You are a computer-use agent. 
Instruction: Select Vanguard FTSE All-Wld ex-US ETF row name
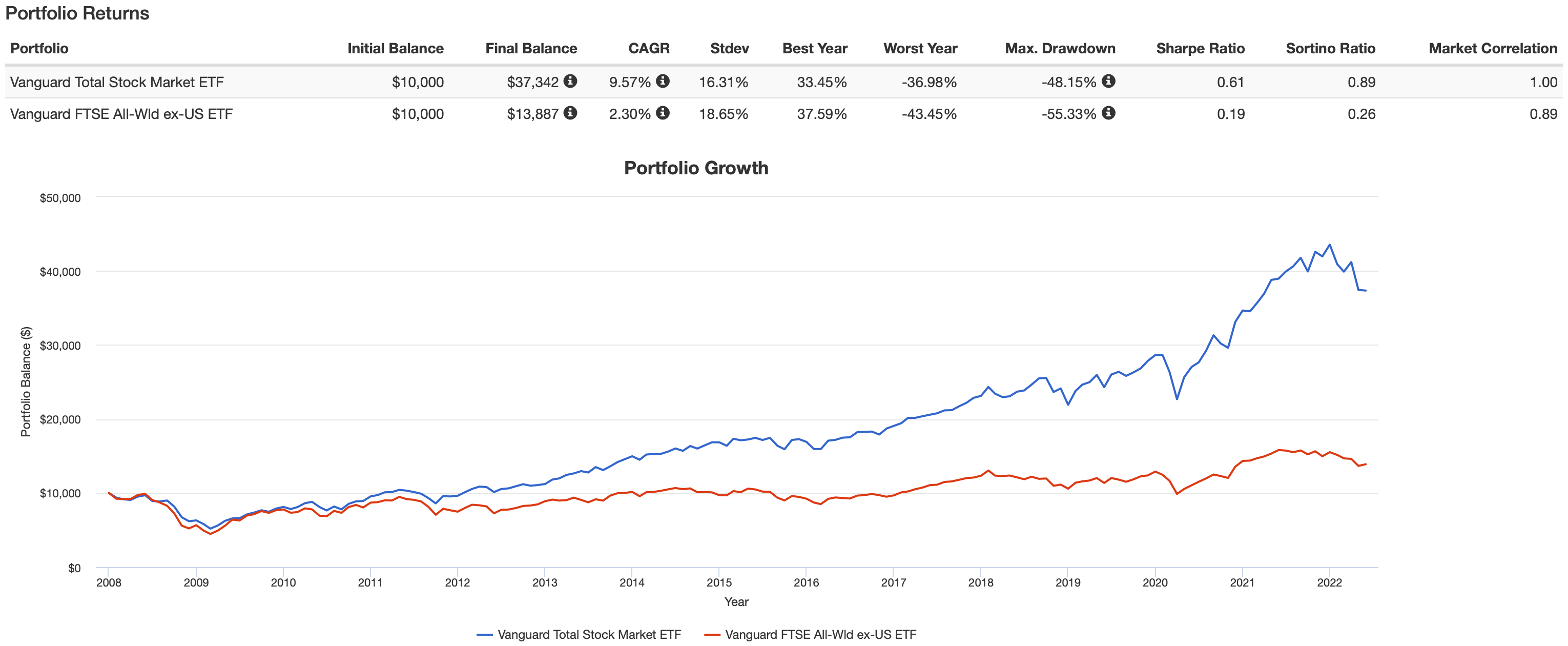tap(121, 114)
